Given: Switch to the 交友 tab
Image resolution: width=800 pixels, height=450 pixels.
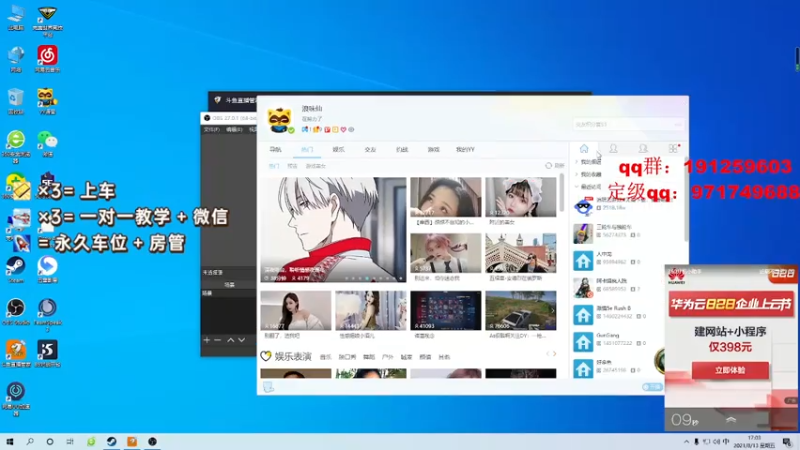Looking at the screenshot, I should click(x=370, y=149).
